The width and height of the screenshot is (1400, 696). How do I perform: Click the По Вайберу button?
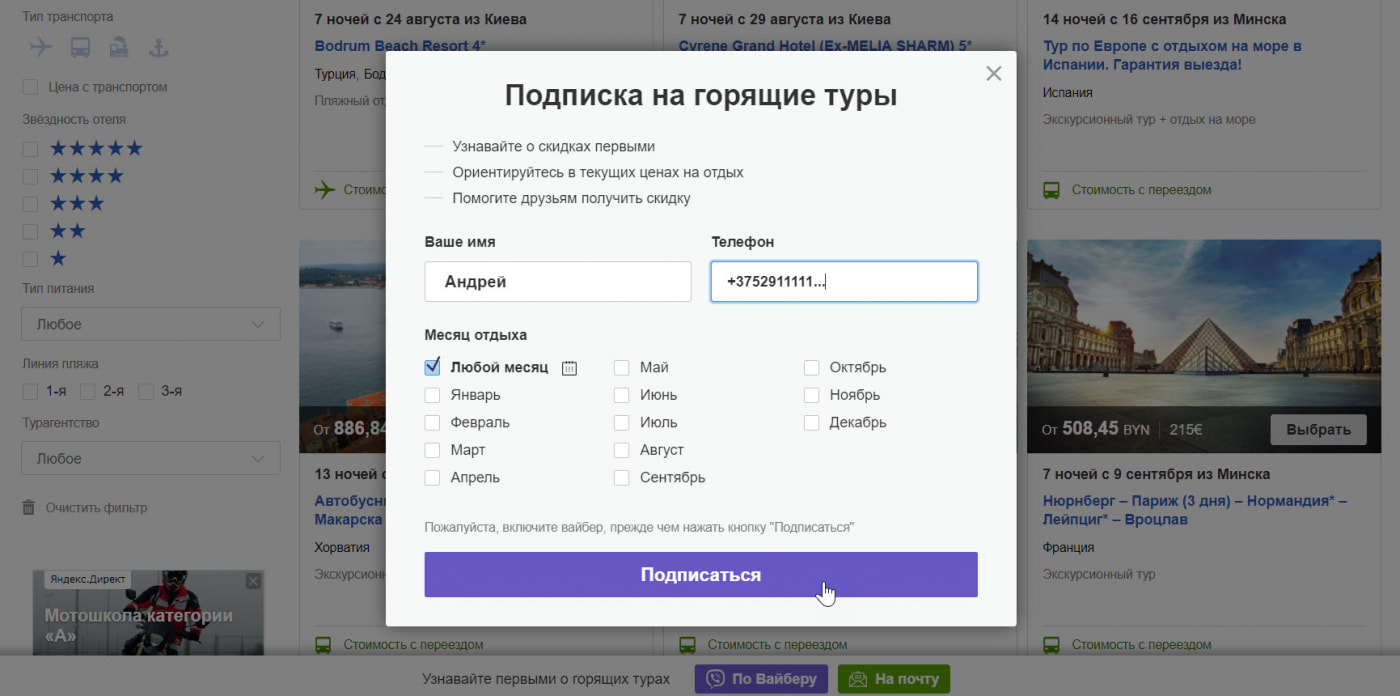(762, 679)
